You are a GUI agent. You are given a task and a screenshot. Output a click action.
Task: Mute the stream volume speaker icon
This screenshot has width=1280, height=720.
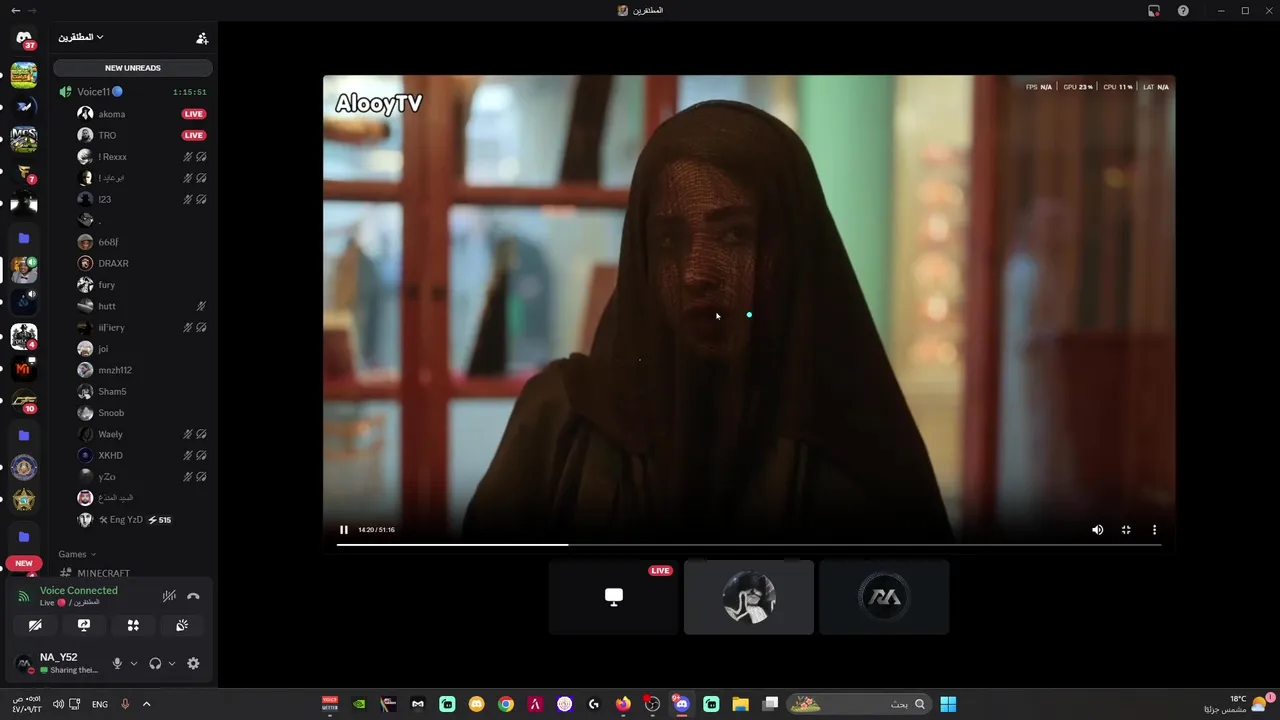click(x=1097, y=530)
